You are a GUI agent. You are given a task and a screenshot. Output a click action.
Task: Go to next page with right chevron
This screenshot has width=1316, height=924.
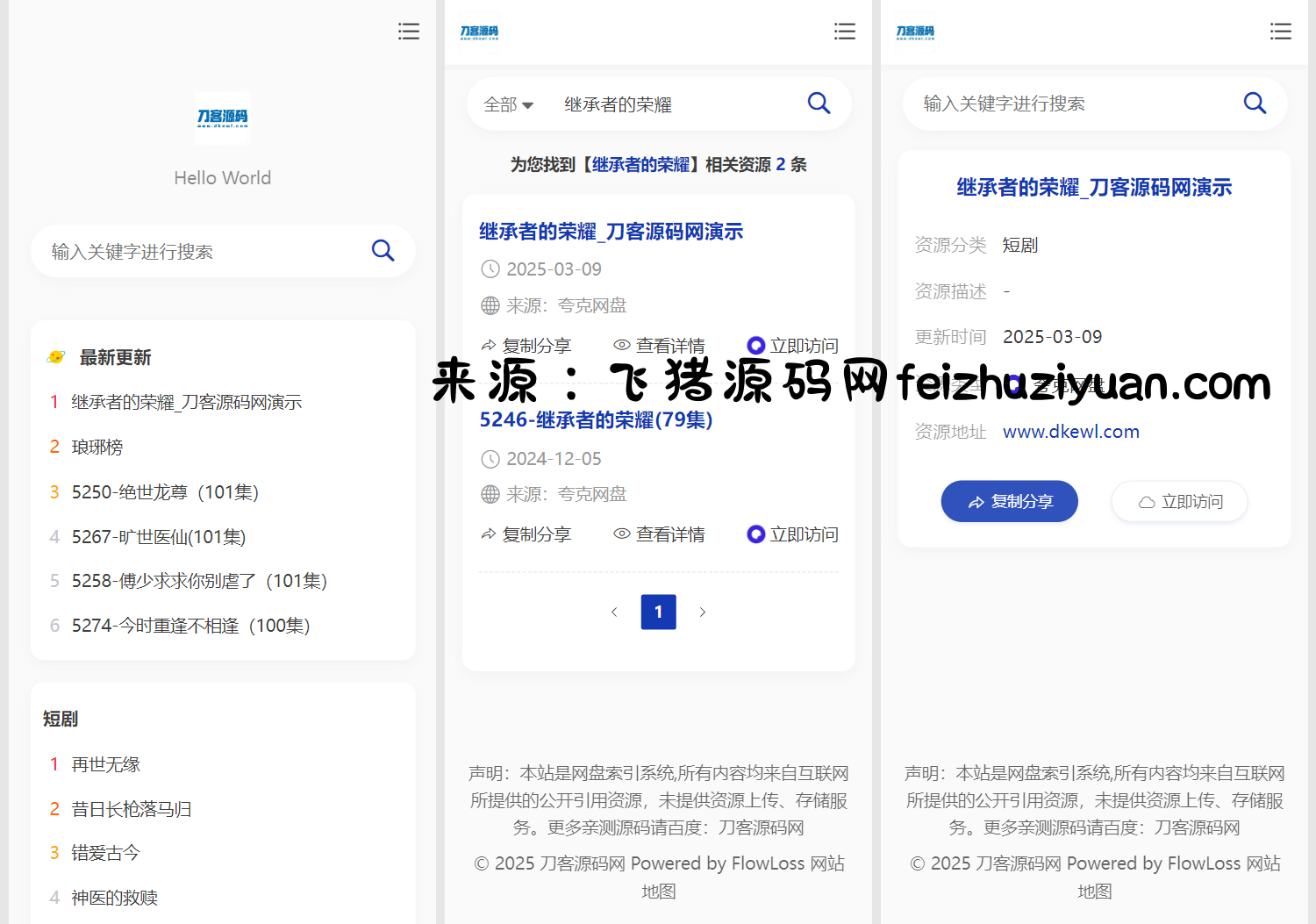click(702, 612)
